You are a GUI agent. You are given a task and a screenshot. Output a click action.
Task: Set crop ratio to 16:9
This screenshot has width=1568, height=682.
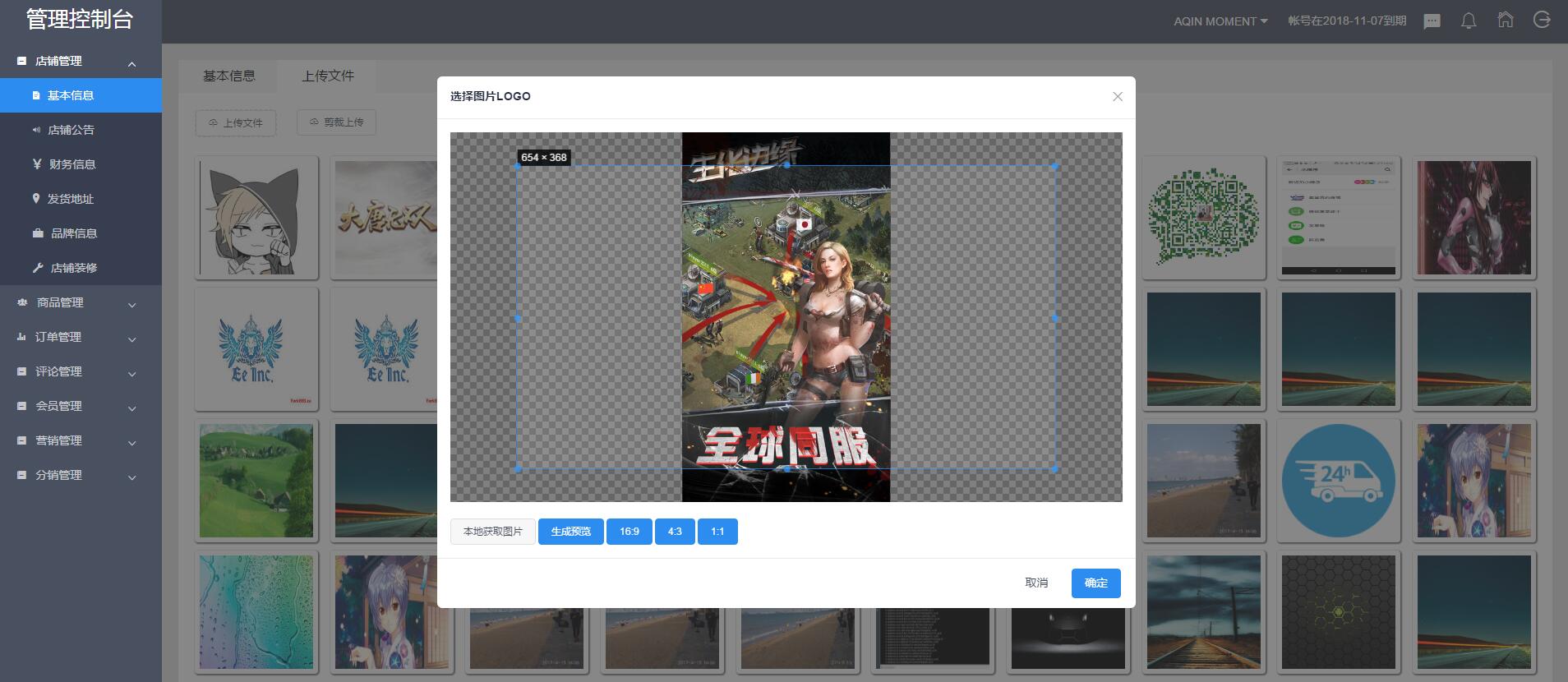tap(630, 532)
